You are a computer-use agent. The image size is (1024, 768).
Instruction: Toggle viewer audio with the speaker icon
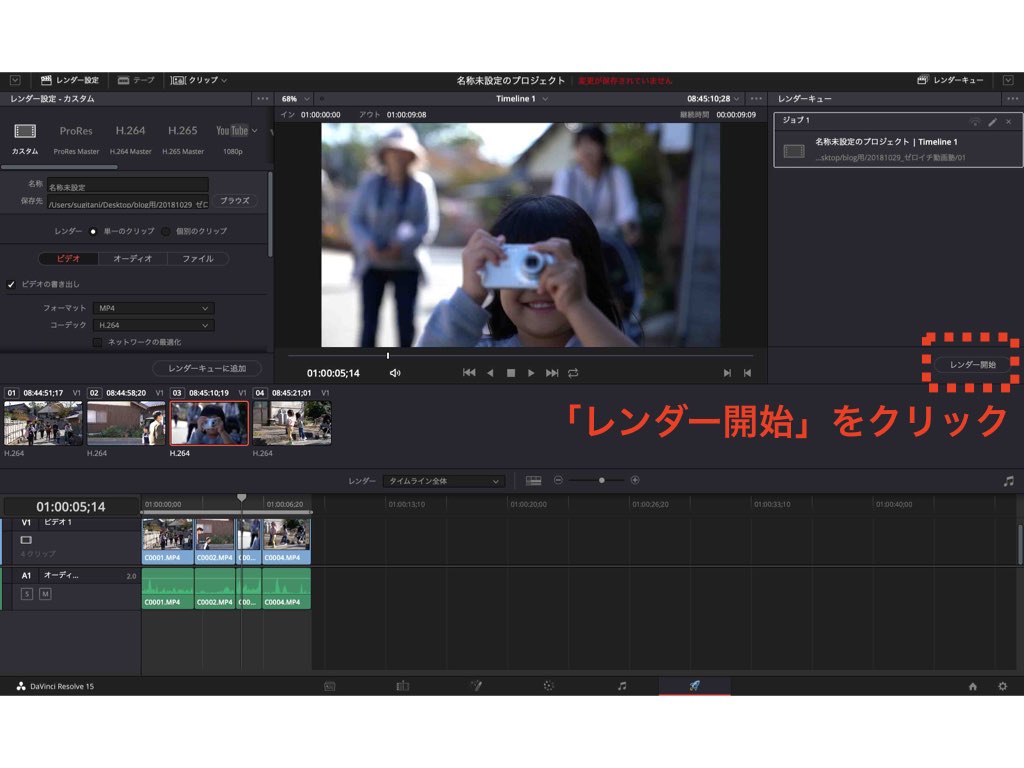pos(395,373)
